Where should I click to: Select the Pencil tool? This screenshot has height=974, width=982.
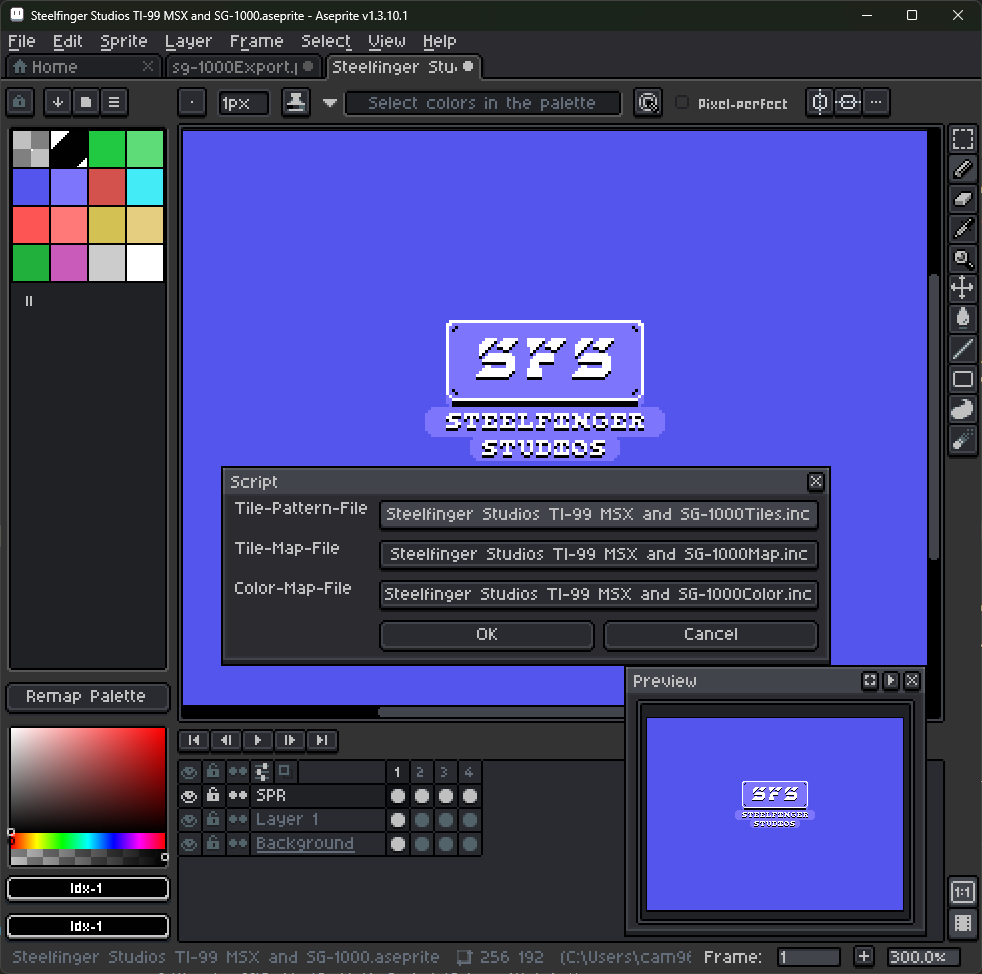coord(963,168)
